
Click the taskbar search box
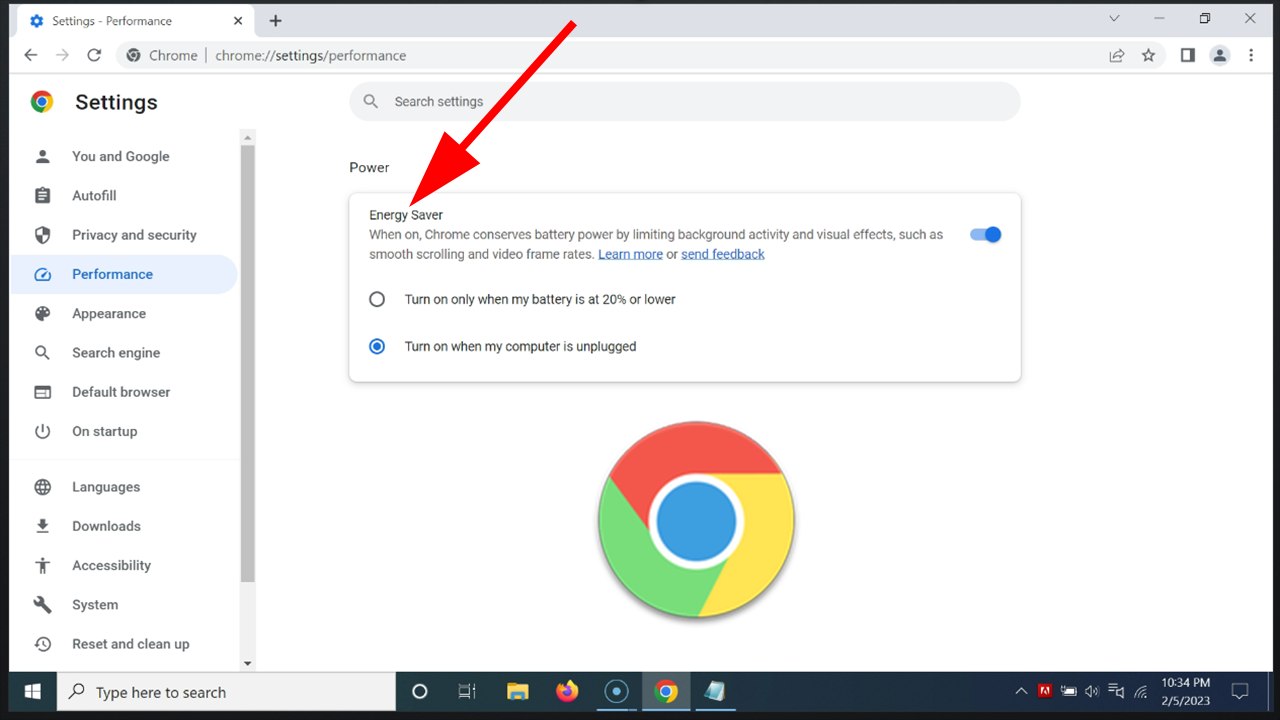[226, 692]
